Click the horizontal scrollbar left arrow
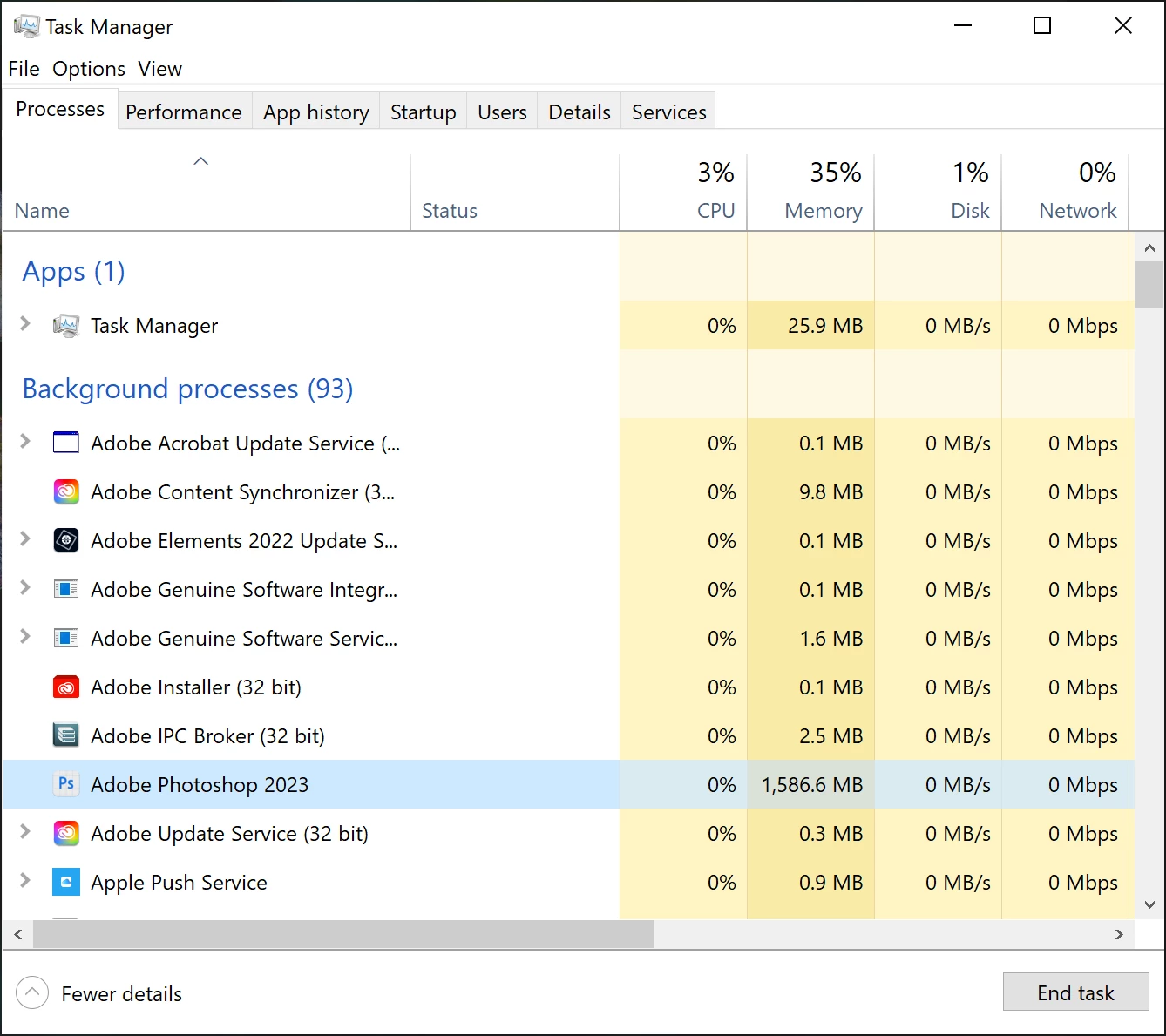This screenshot has height=1036, width=1166. 17,934
